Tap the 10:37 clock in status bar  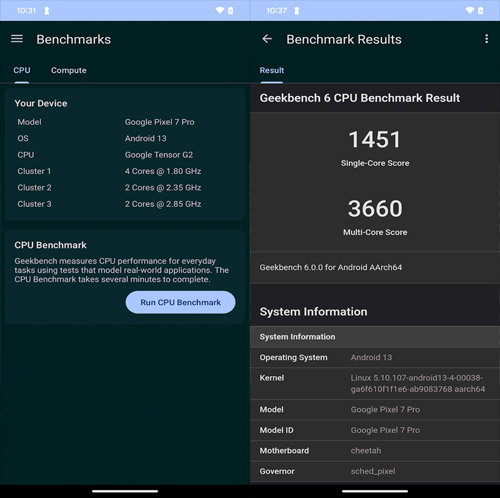(x=276, y=11)
